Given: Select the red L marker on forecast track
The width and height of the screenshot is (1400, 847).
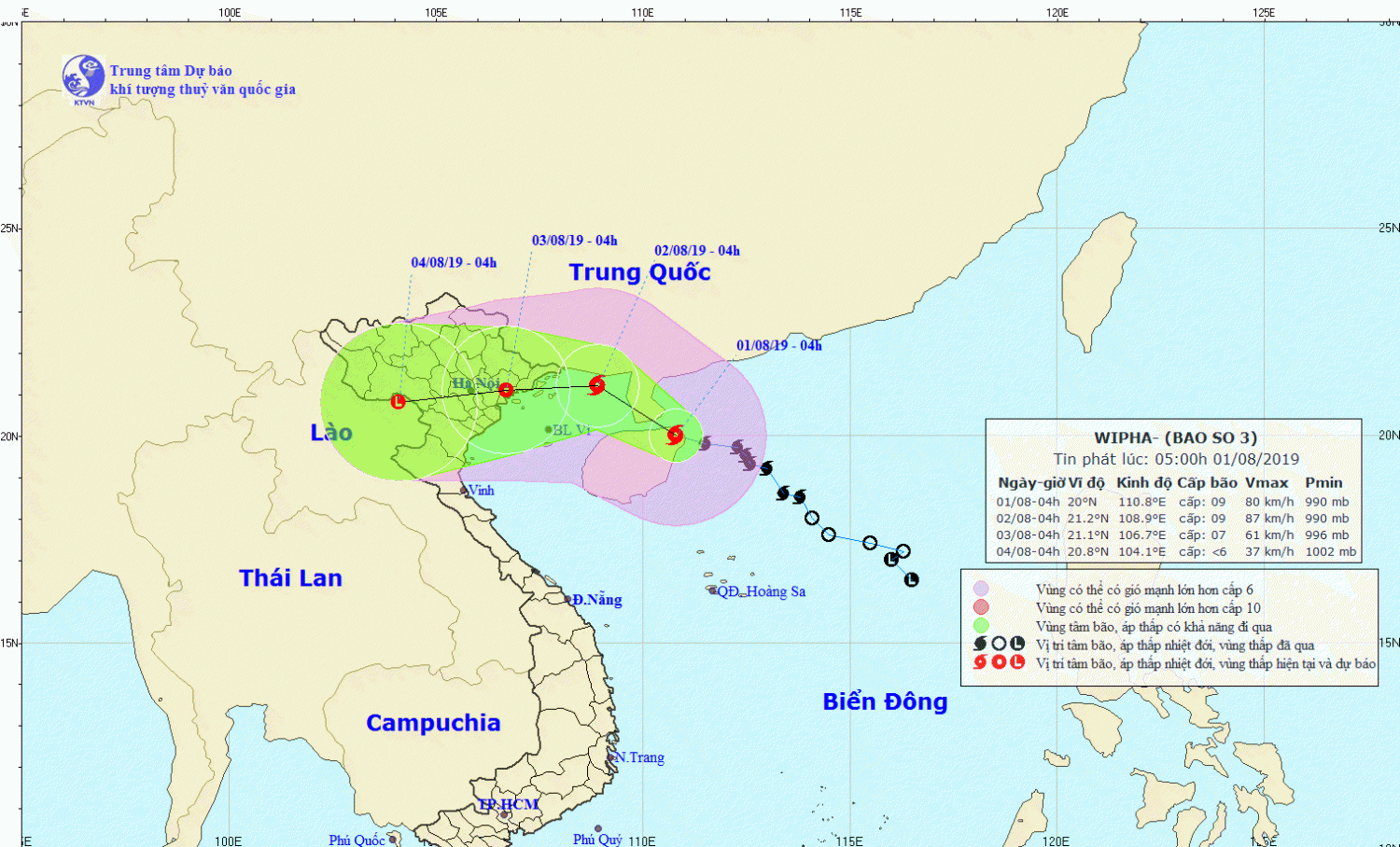Looking at the screenshot, I should click(x=399, y=401).
